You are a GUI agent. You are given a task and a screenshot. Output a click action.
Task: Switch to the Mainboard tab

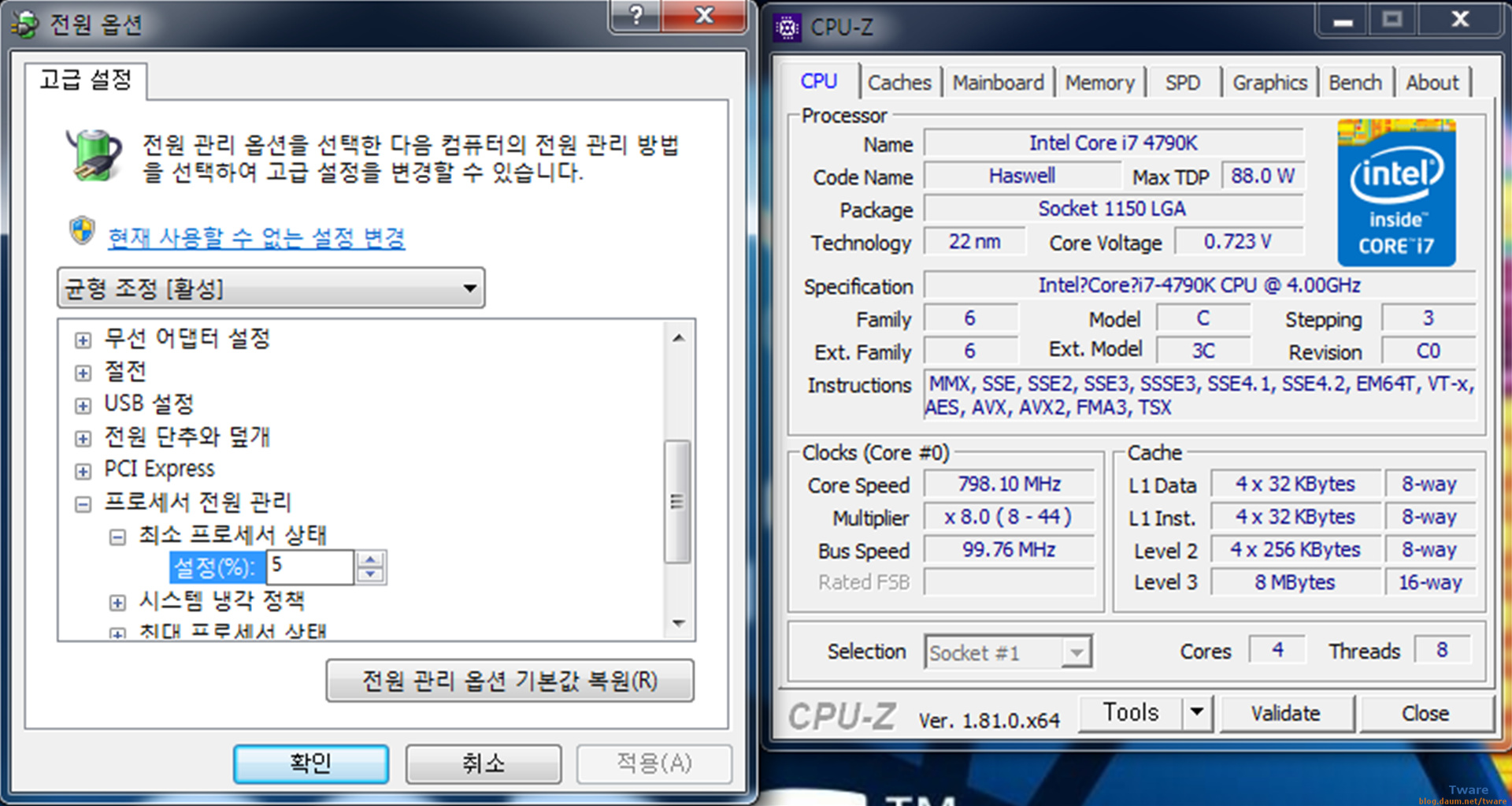coord(998,83)
